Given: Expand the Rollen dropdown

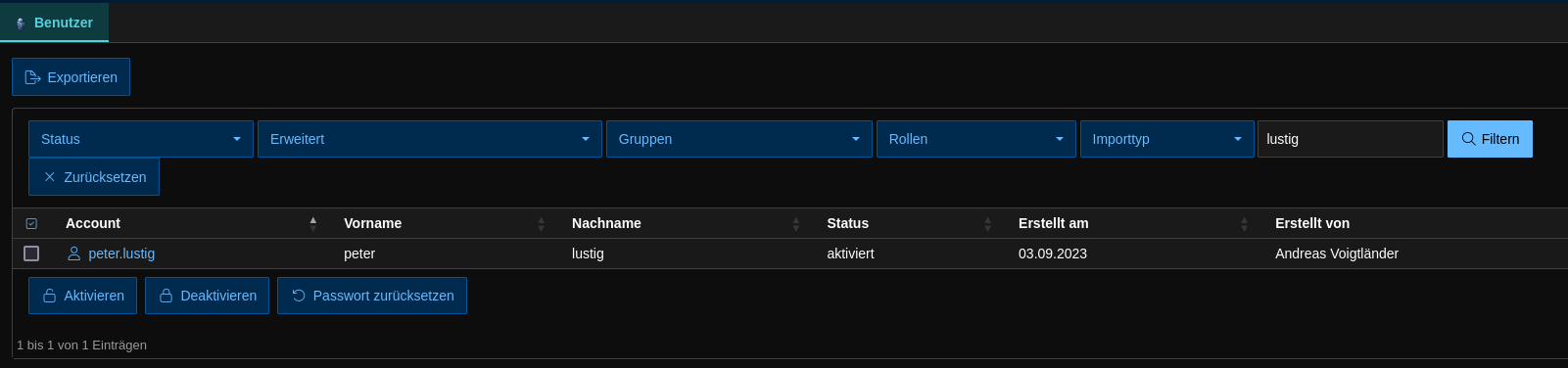Looking at the screenshot, I should (x=976, y=139).
